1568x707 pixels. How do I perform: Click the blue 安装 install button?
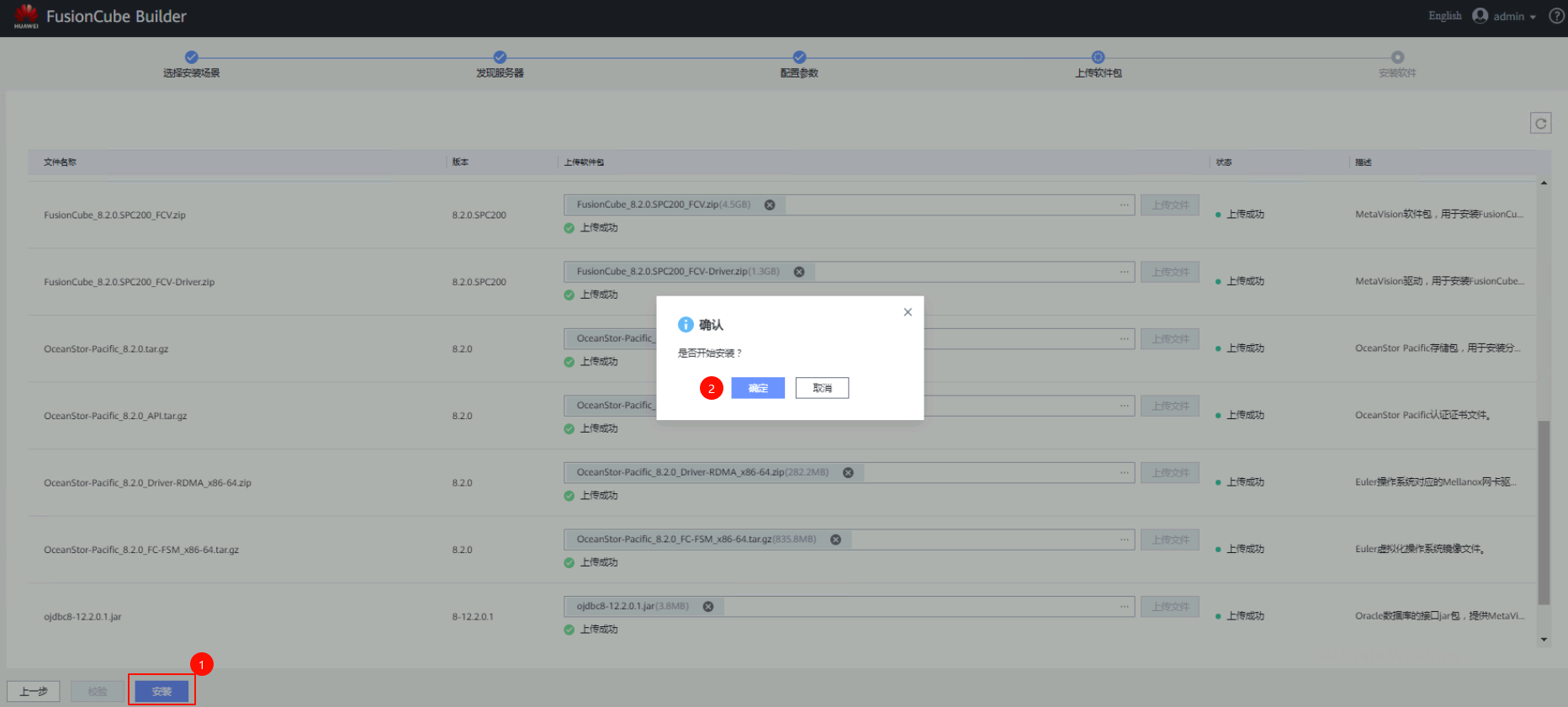tap(162, 691)
